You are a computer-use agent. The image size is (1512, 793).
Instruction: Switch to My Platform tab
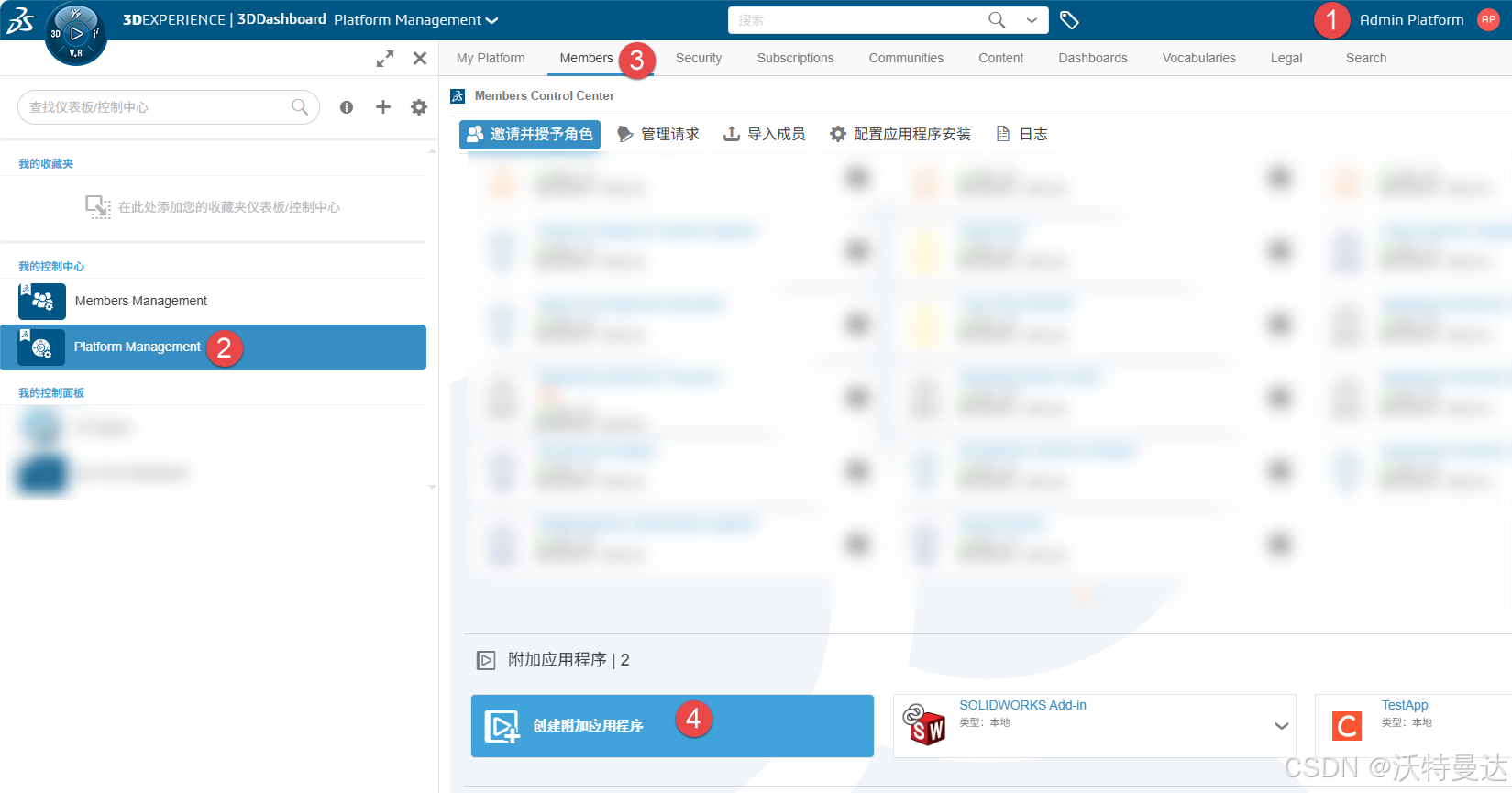[x=491, y=58]
